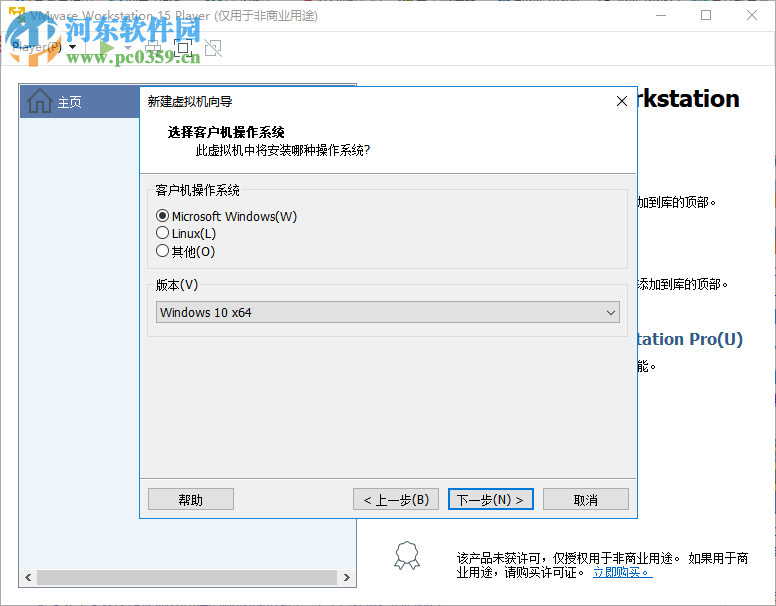Maximize the VMware Player window
The width and height of the screenshot is (776, 606).
[706, 15]
